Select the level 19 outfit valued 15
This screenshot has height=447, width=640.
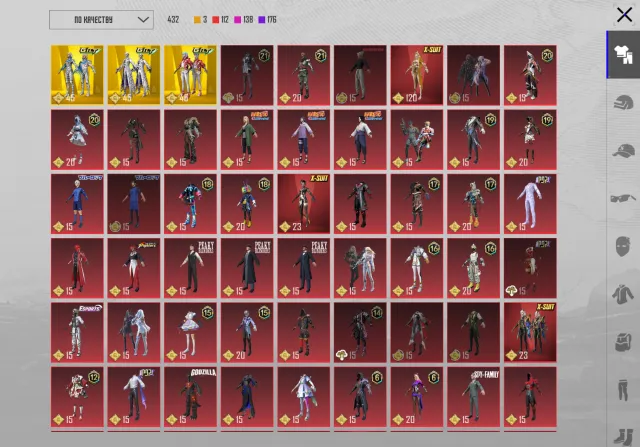pyautogui.click(x=473, y=140)
